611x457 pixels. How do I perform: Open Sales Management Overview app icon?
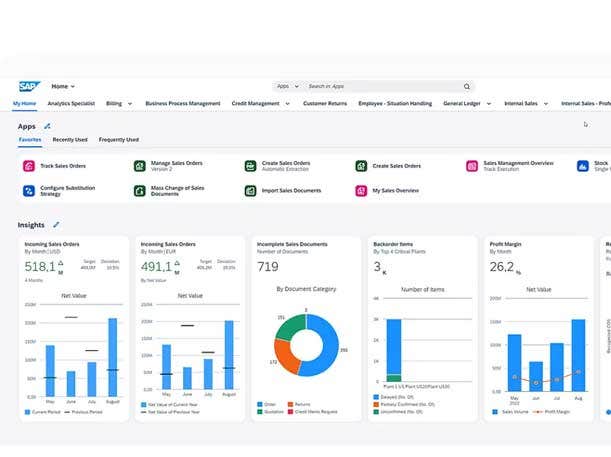(472, 166)
